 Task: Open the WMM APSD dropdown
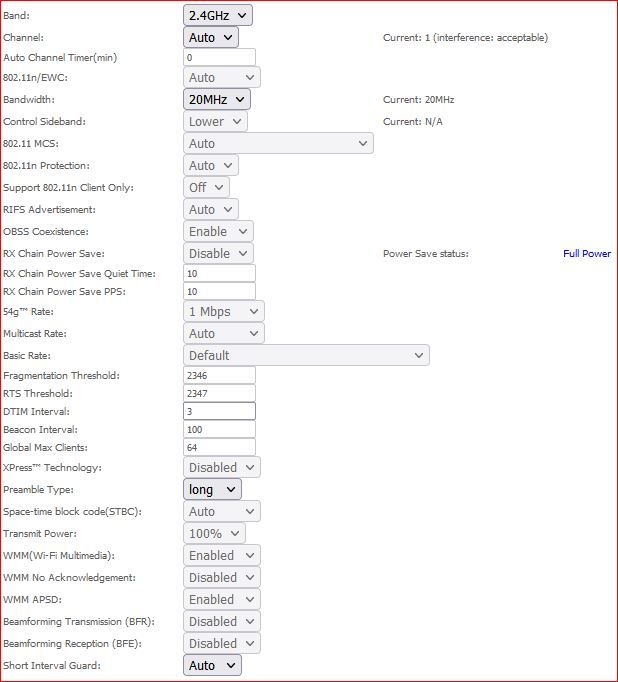[221, 599]
